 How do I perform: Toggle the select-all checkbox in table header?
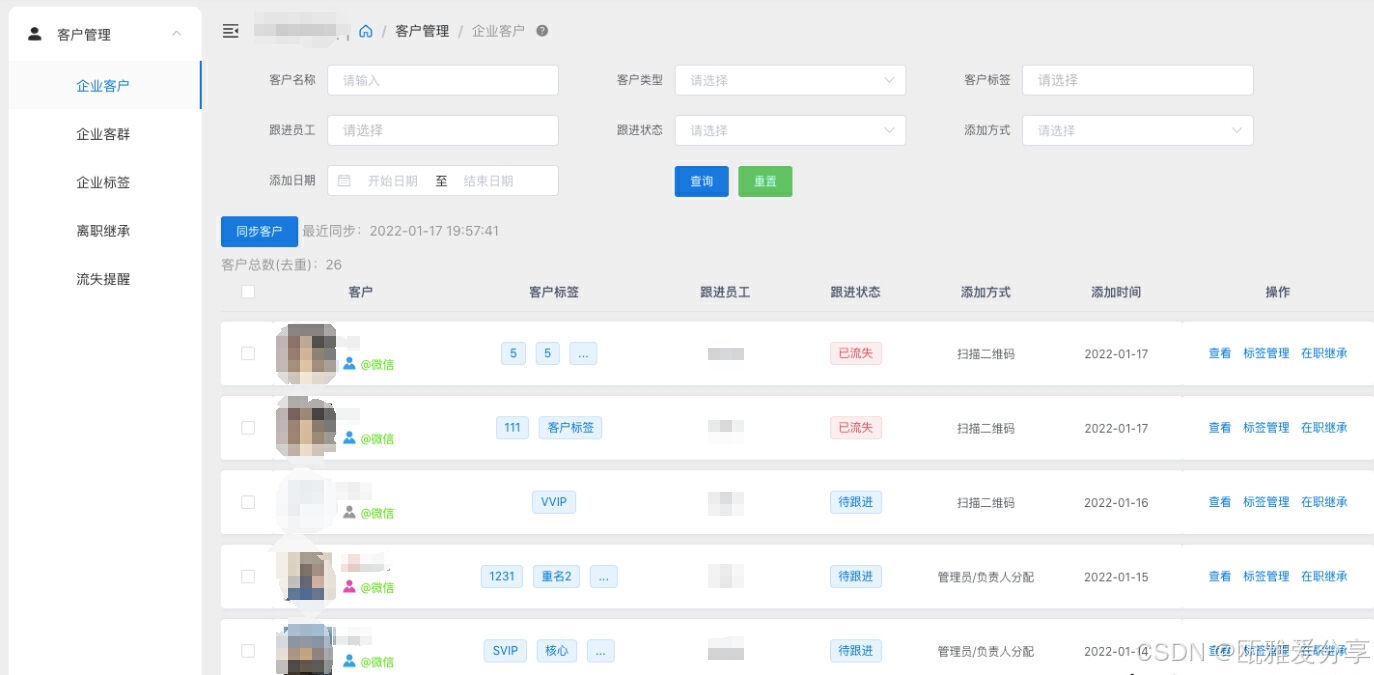(x=247, y=291)
